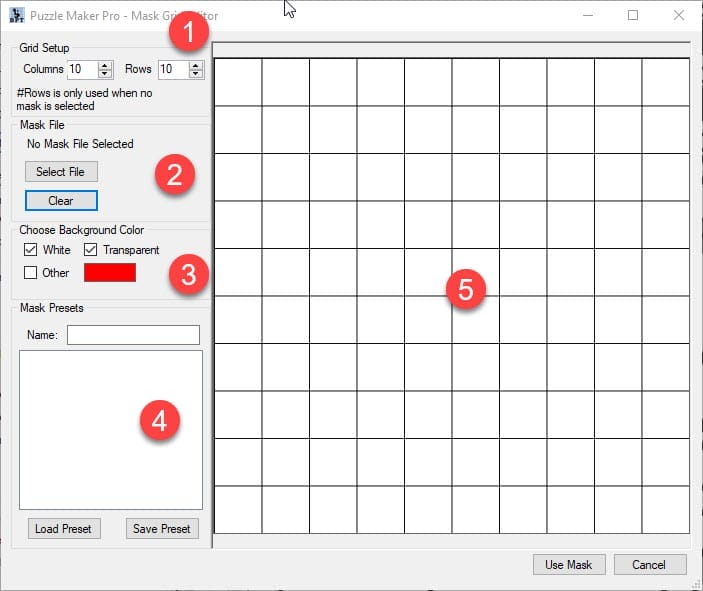
Task: Click the preset Name text field
Action: 133,335
